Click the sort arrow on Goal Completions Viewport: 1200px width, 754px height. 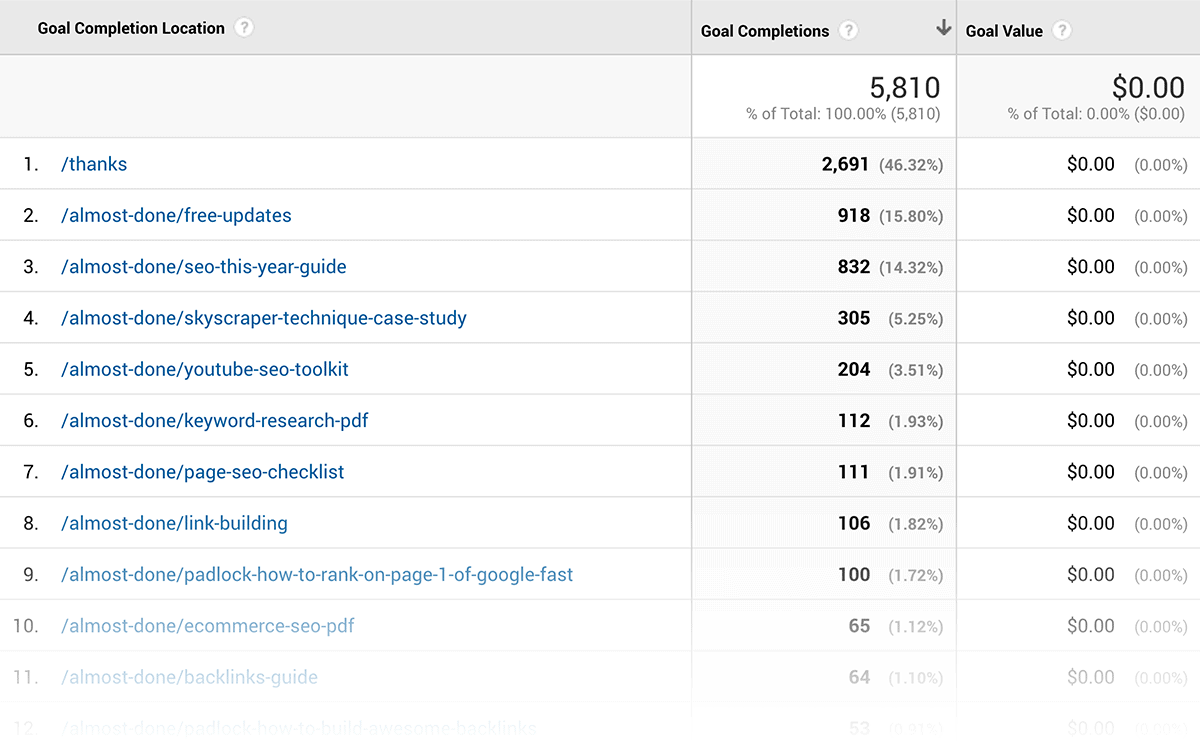click(942, 29)
